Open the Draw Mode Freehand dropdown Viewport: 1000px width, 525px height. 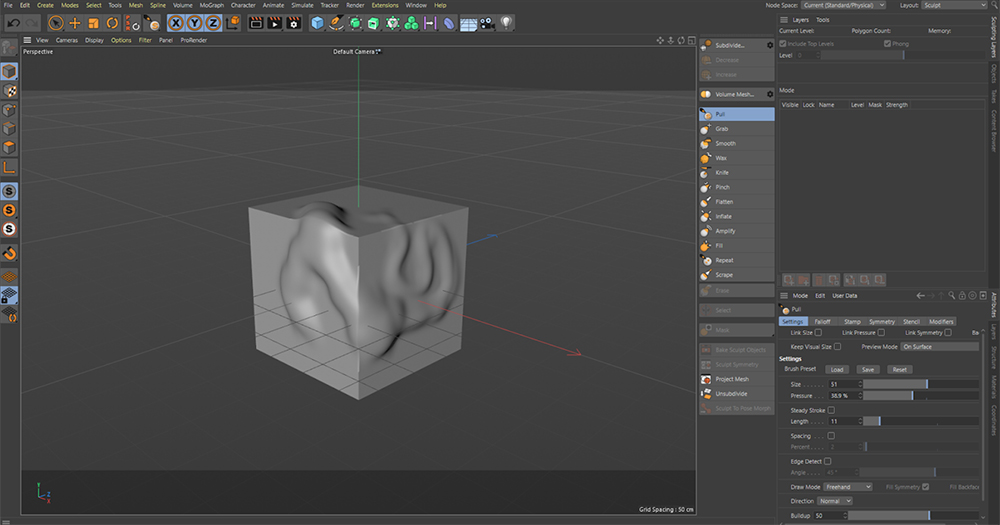(x=848, y=487)
